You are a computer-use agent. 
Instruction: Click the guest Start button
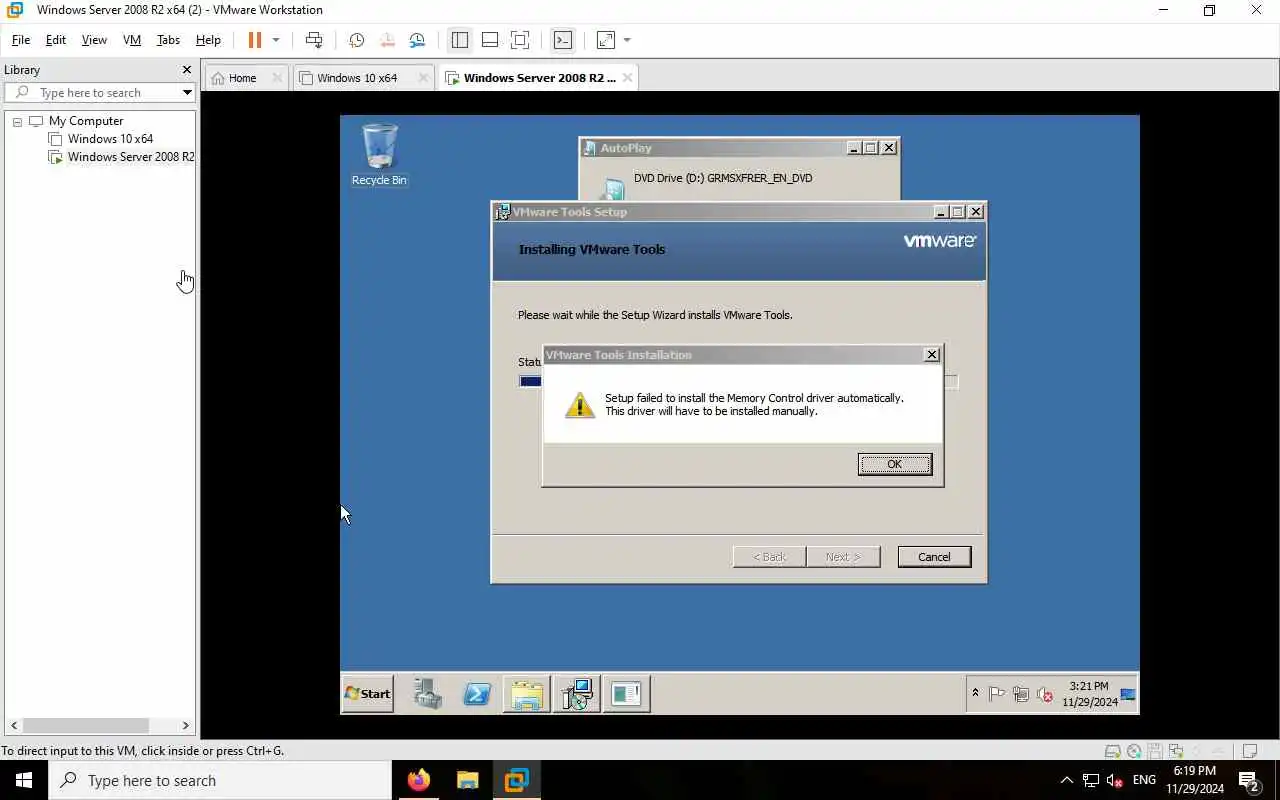(x=368, y=694)
